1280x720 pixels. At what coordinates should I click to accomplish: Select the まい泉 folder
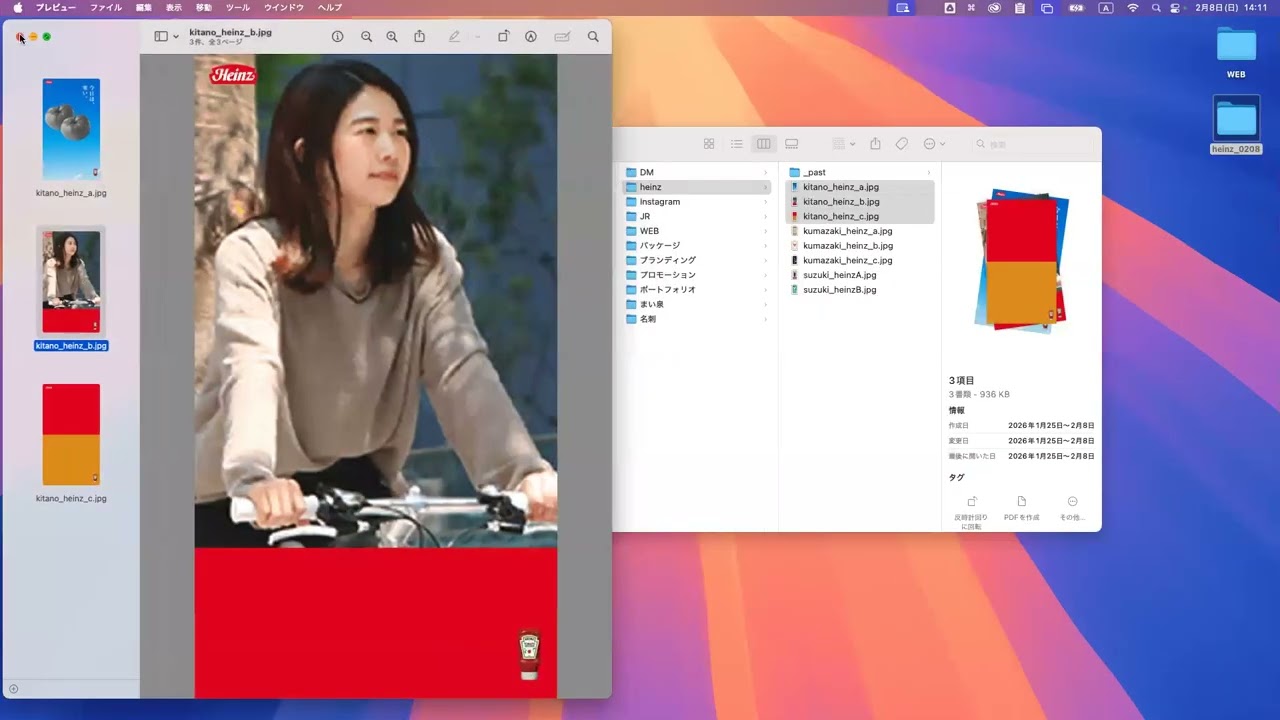coord(696,304)
